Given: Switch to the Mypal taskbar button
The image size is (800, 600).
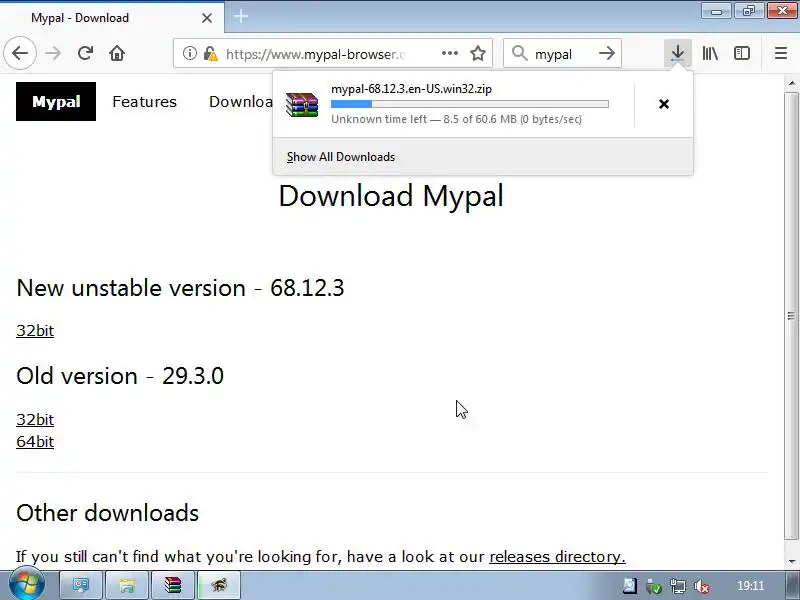Looking at the screenshot, I should [218, 585].
